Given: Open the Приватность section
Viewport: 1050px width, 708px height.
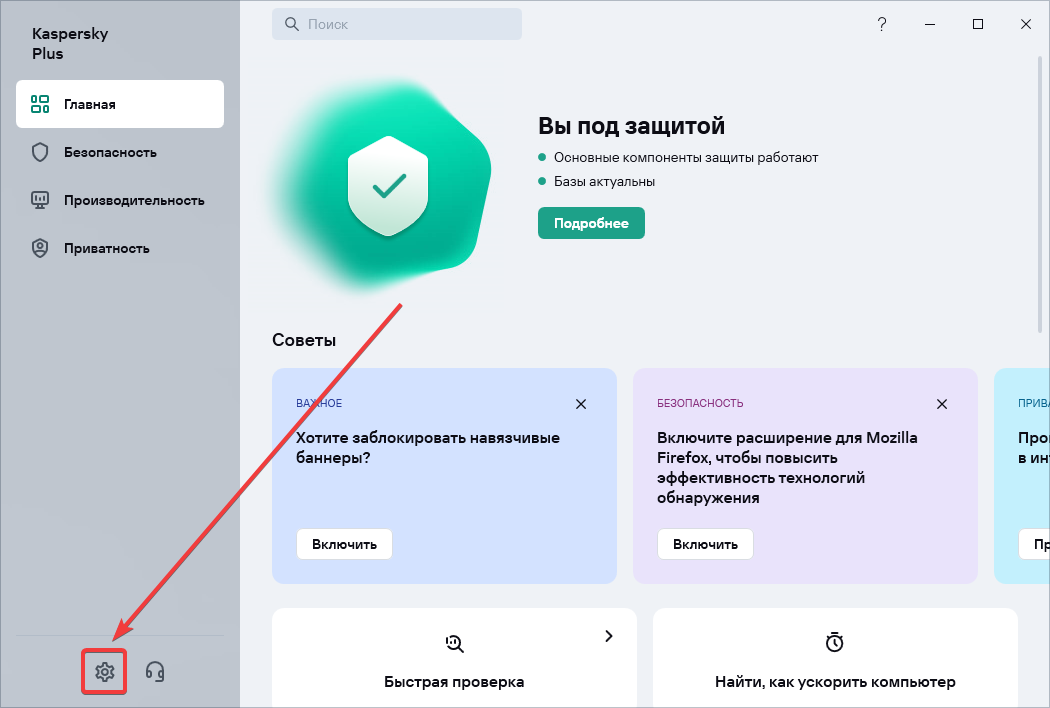Looking at the screenshot, I should pos(120,249).
